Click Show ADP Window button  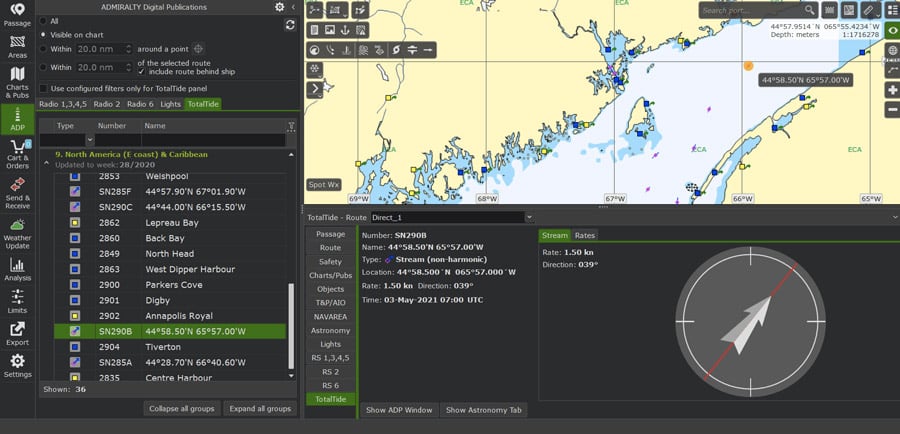(399, 410)
